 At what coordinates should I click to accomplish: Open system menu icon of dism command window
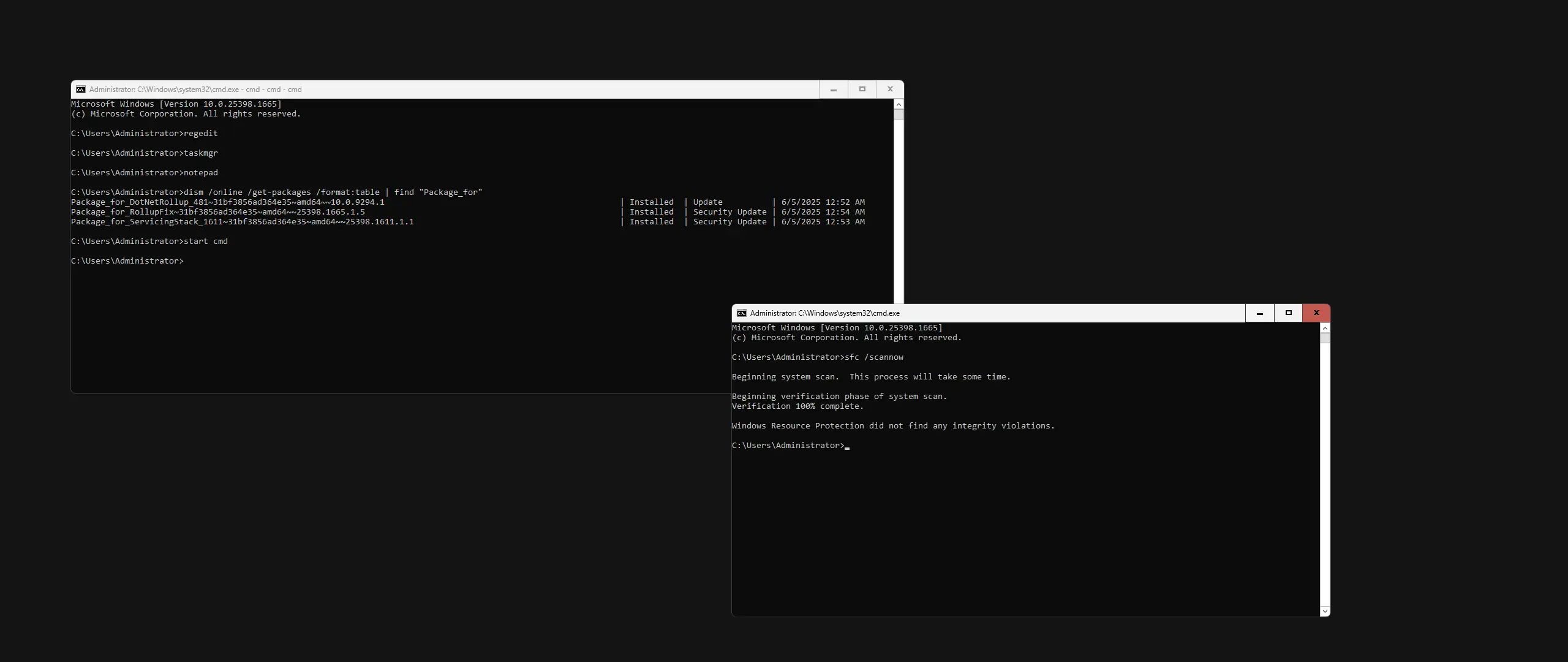coord(80,89)
